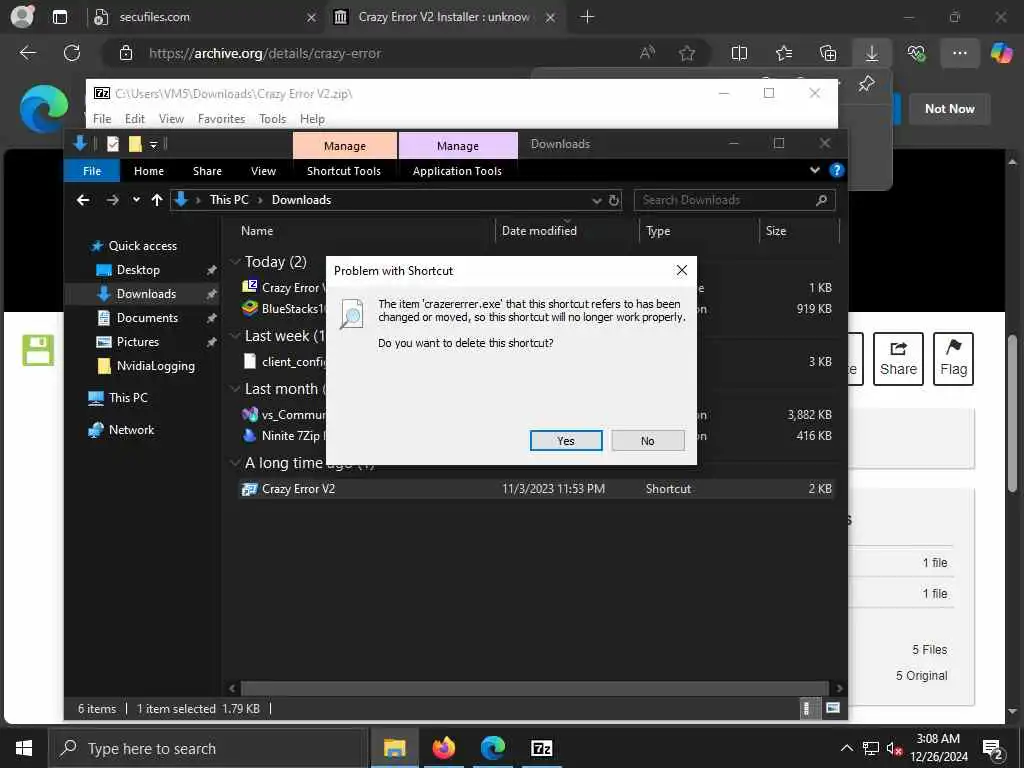Click the Explorer horizontal scrollbar
The image size is (1024, 768).
535,688
